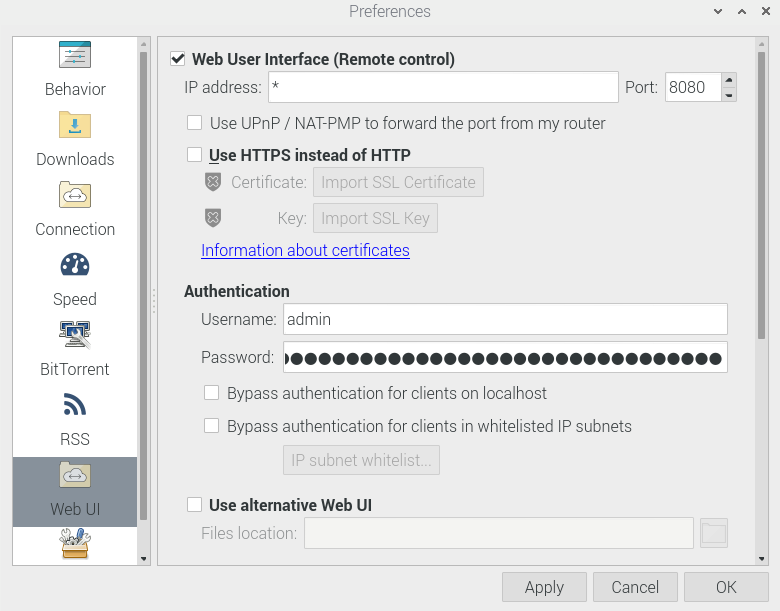Open the Behavior settings icon

pyautogui.click(x=75, y=54)
